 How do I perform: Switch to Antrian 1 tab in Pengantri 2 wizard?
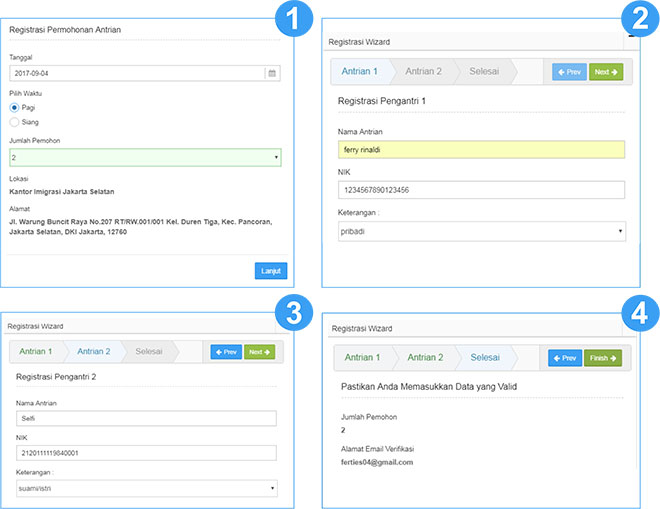point(37,351)
